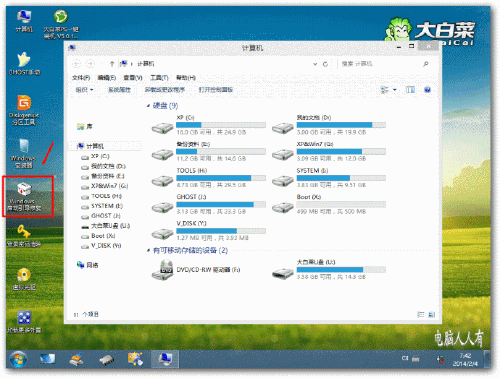This screenshot has height=378, width=500.
Task: Click the explorer Back arrow
Action: point(77,64)
